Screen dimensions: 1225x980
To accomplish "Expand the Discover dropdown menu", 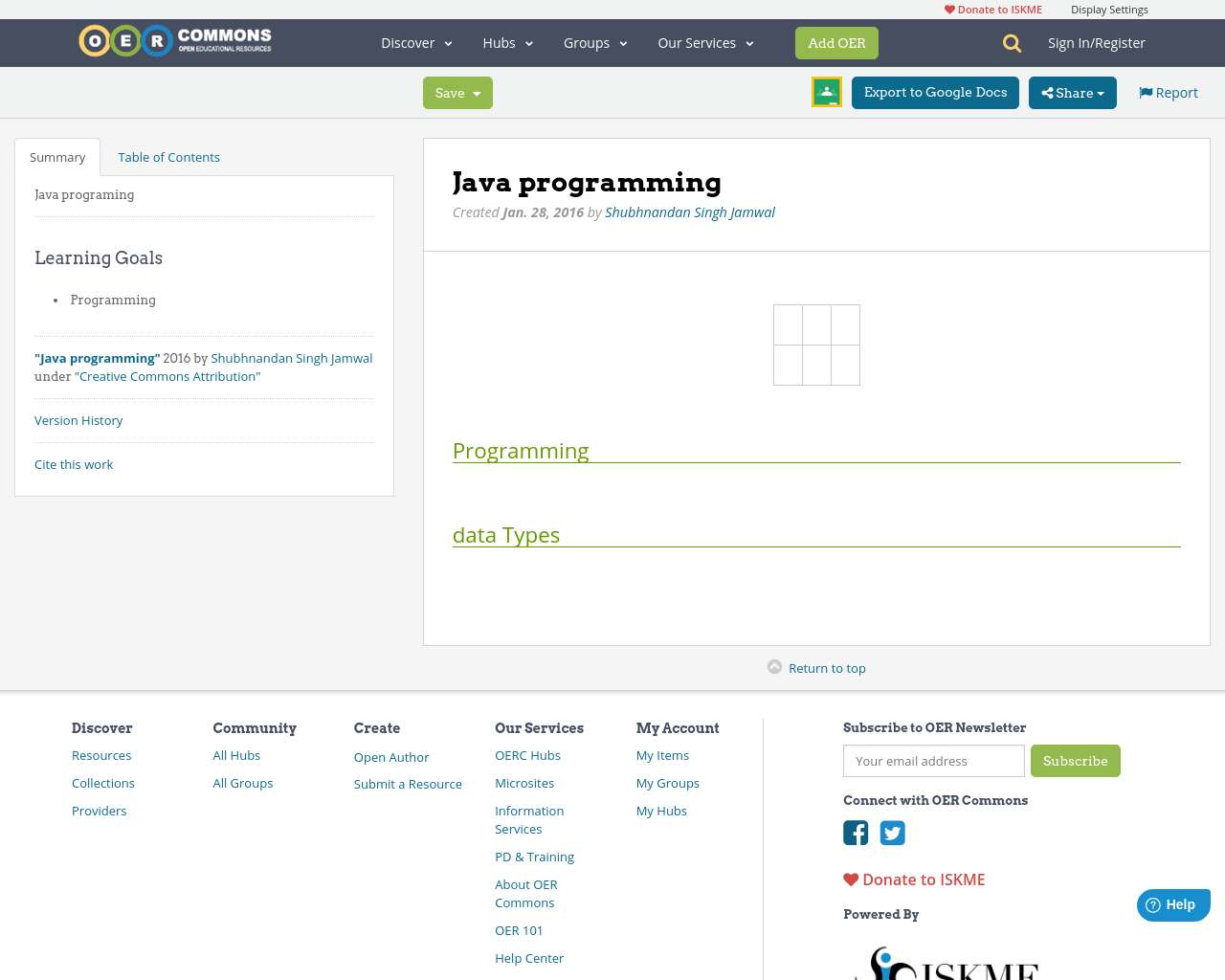I will pyautogui.click(x=416, y=43).
